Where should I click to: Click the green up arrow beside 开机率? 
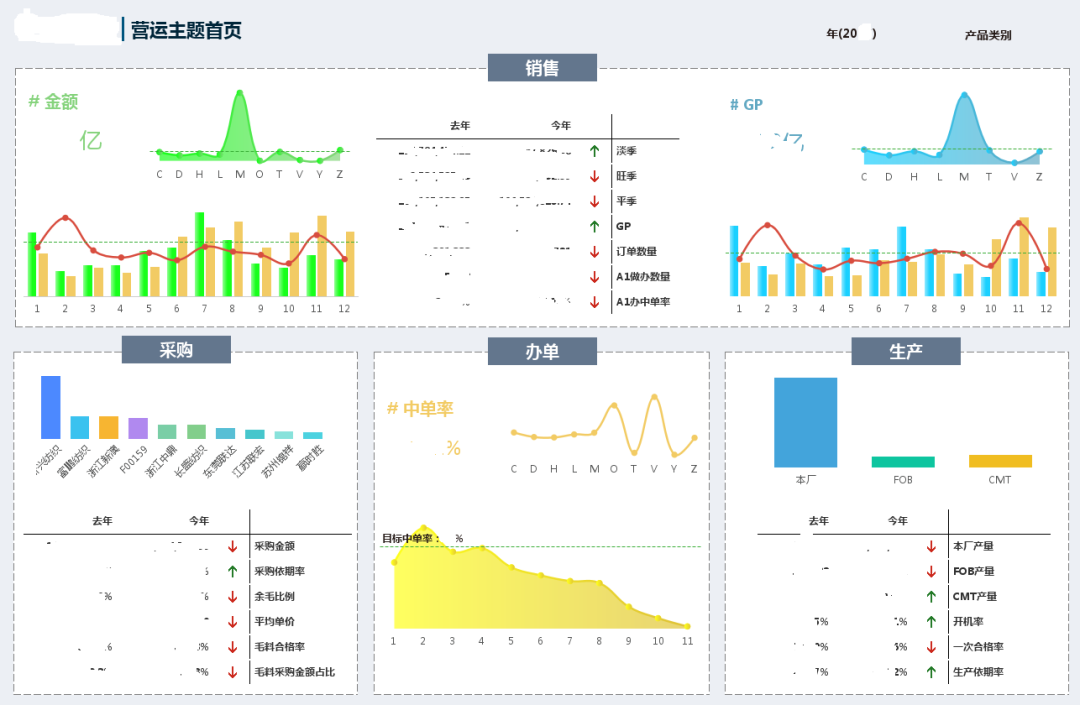coord(931,622)
